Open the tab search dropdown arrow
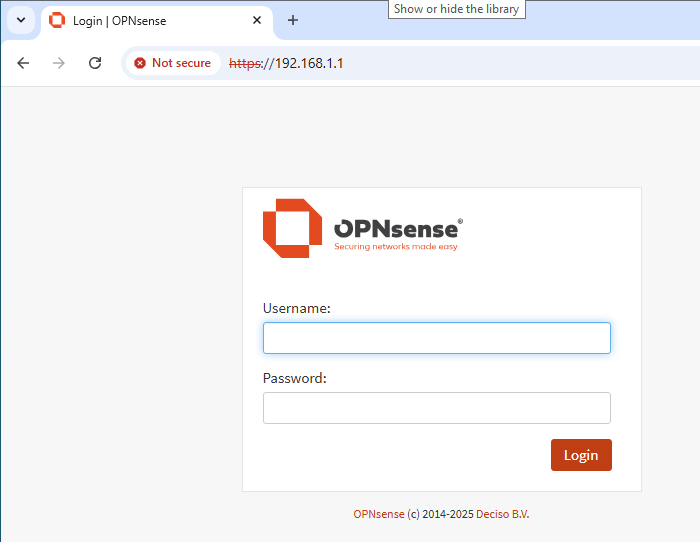The image size is (700, 542). [x=21, y=20]
